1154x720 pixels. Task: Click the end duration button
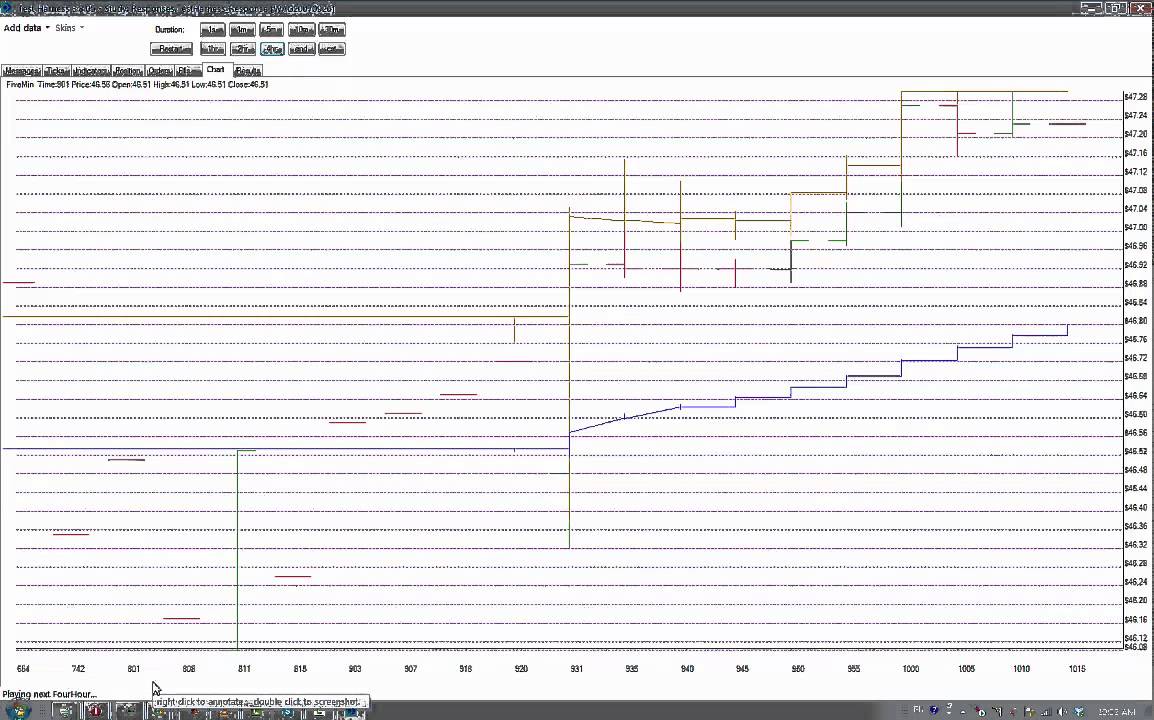302,49
